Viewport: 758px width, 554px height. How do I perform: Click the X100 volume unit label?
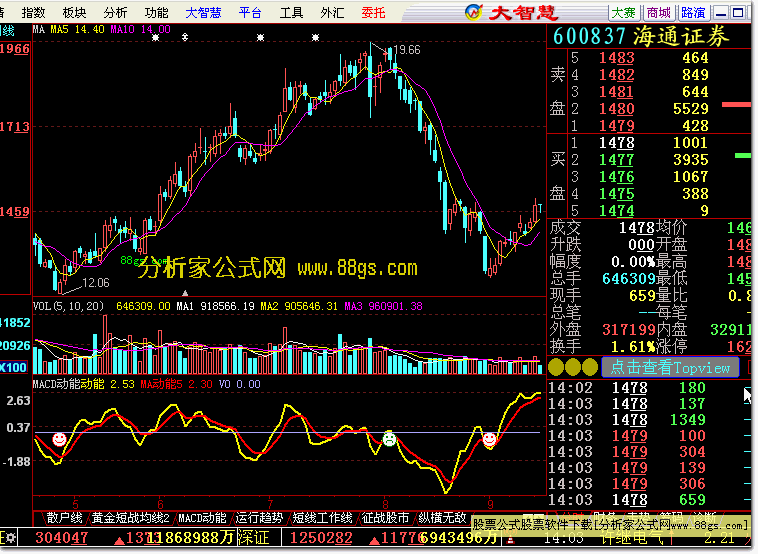click(x=13, y=367)
